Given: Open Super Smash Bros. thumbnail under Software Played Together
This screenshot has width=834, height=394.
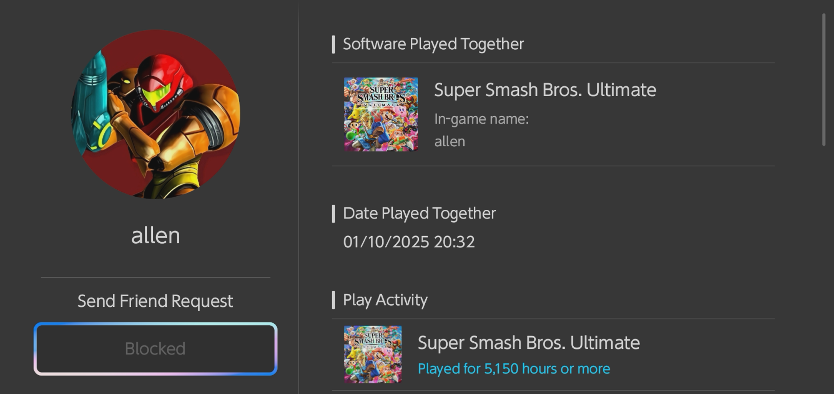Looking at the screenshot, I should click(381, 114).
